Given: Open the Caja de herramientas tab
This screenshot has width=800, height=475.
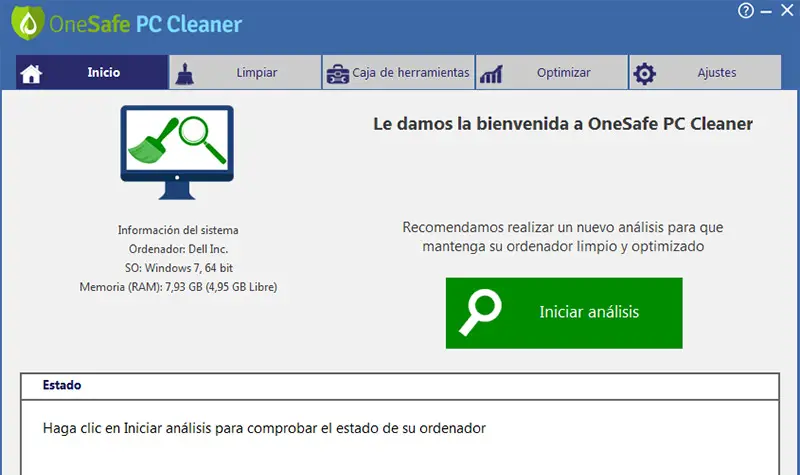Looking at the screenshot, I should tap(398, 72).
